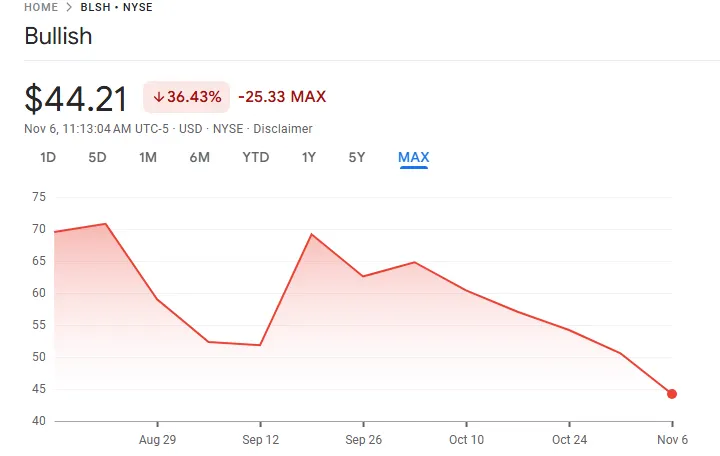Click the MAX range tab
The height and width of the screenshot is (456, 720).
point(413,157)
